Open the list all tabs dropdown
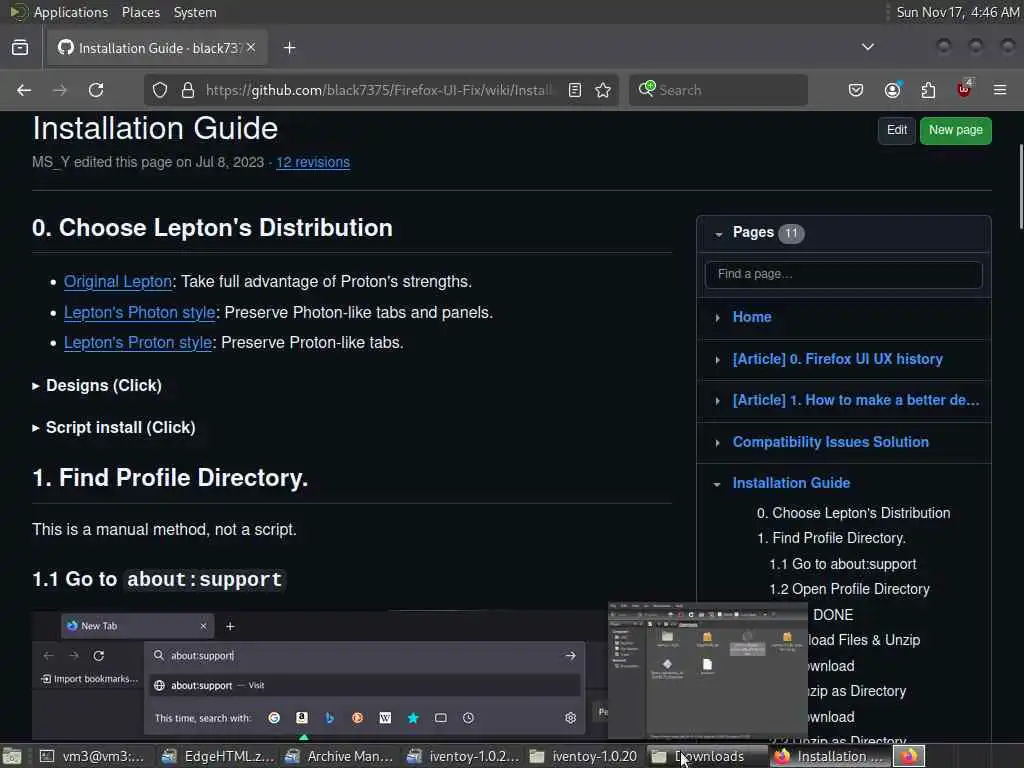1024x768 pixels. pos(867,47)
